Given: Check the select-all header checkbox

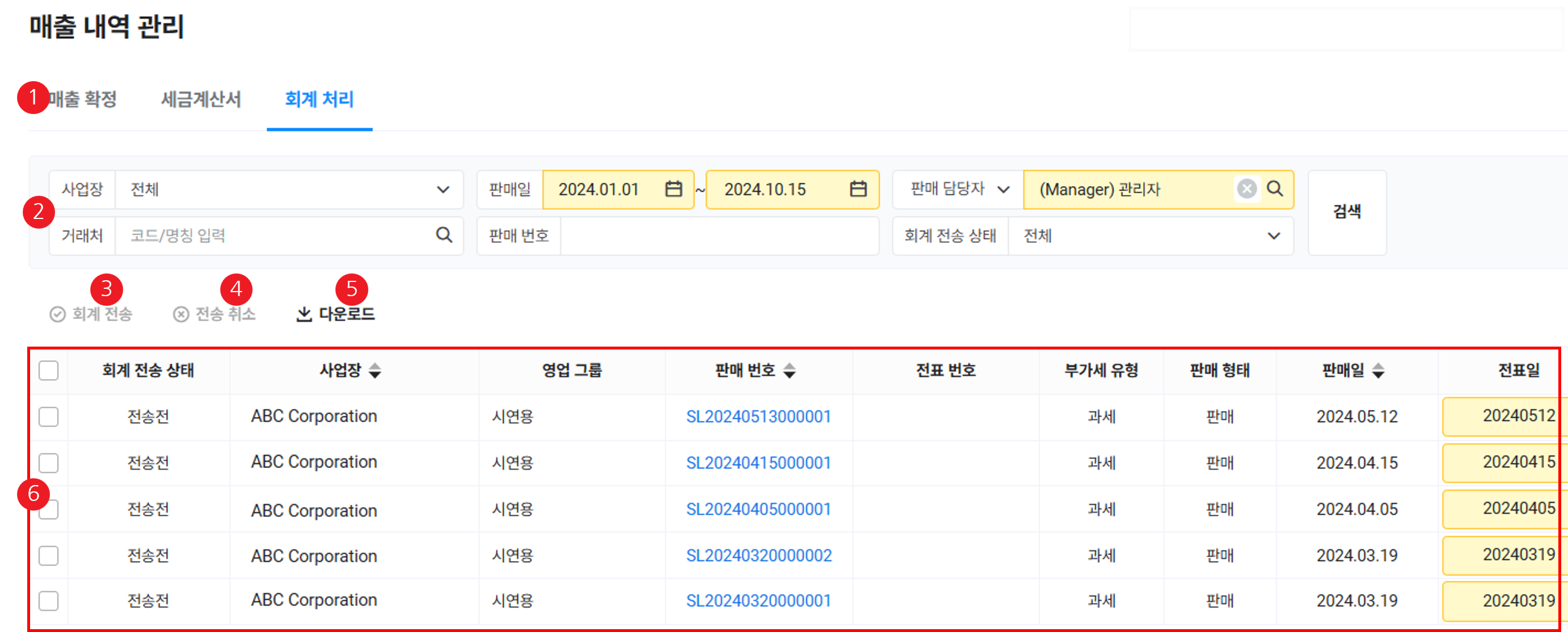Looking at the screenshot, I should point(49,370).
